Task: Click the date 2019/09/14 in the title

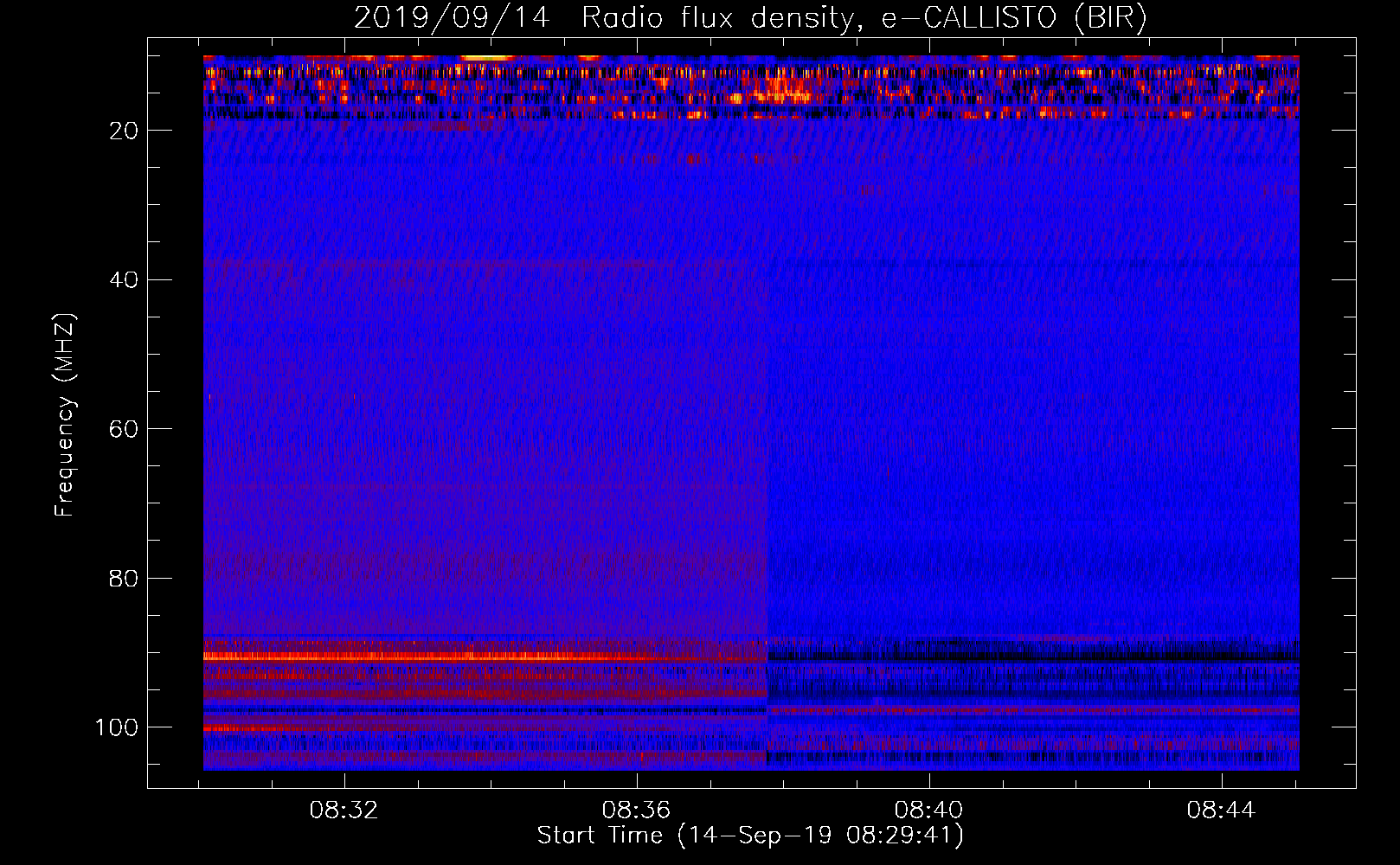Action: [x=451, y=17]
